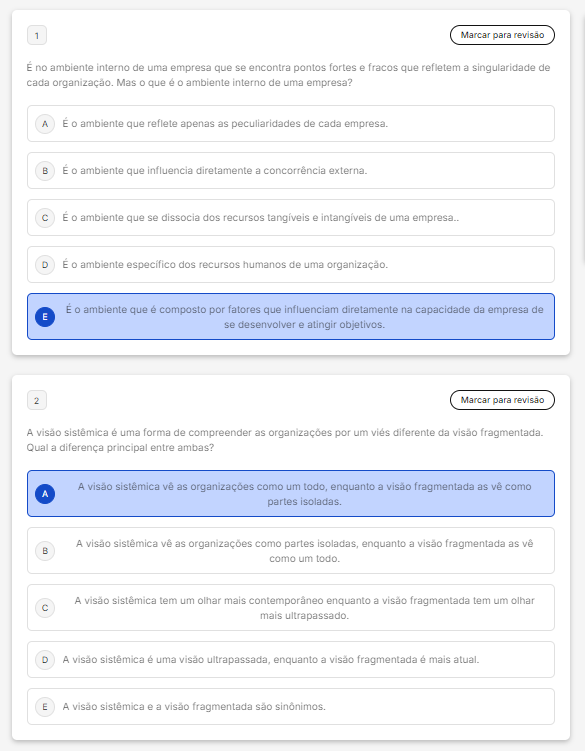The image size is (585, 751).
Task: Click the selected E circle in question 1
Action: (x=45, y=317)
